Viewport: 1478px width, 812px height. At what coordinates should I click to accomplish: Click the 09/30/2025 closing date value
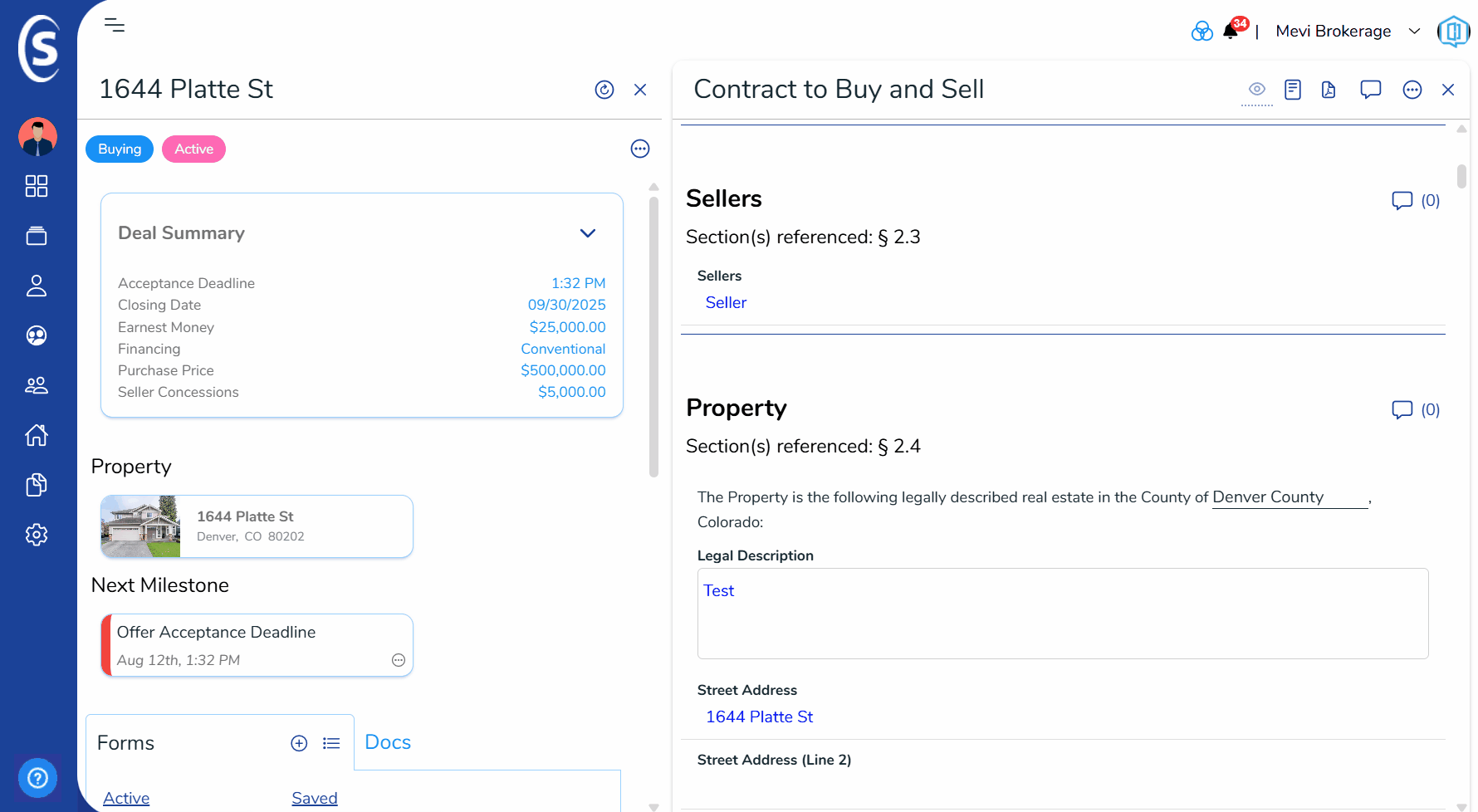tap(566, 305)
